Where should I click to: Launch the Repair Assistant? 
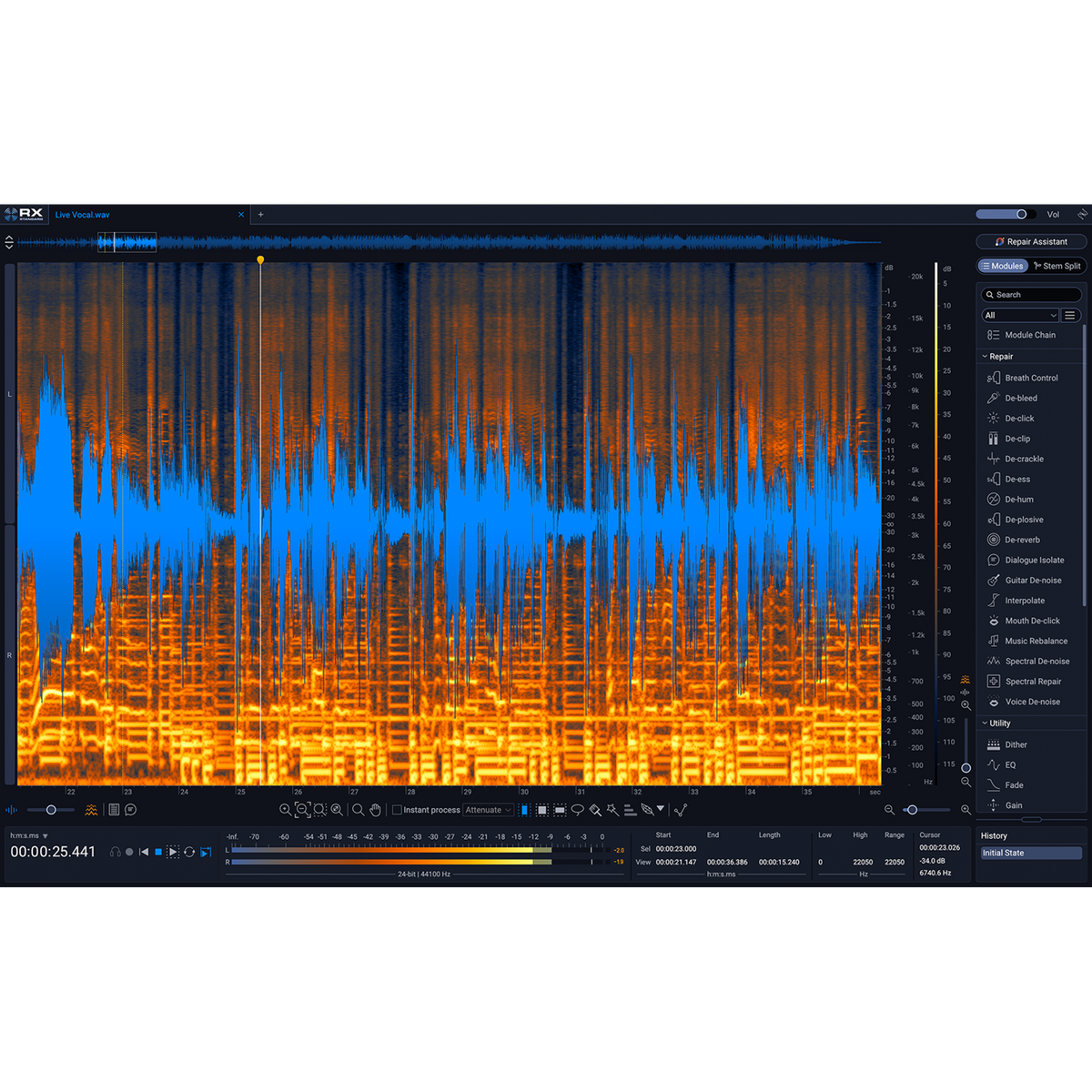1031,241
